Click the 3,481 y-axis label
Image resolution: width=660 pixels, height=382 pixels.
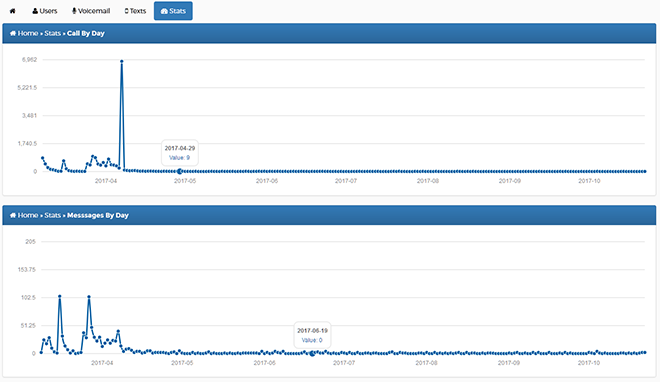coord(29,115)
